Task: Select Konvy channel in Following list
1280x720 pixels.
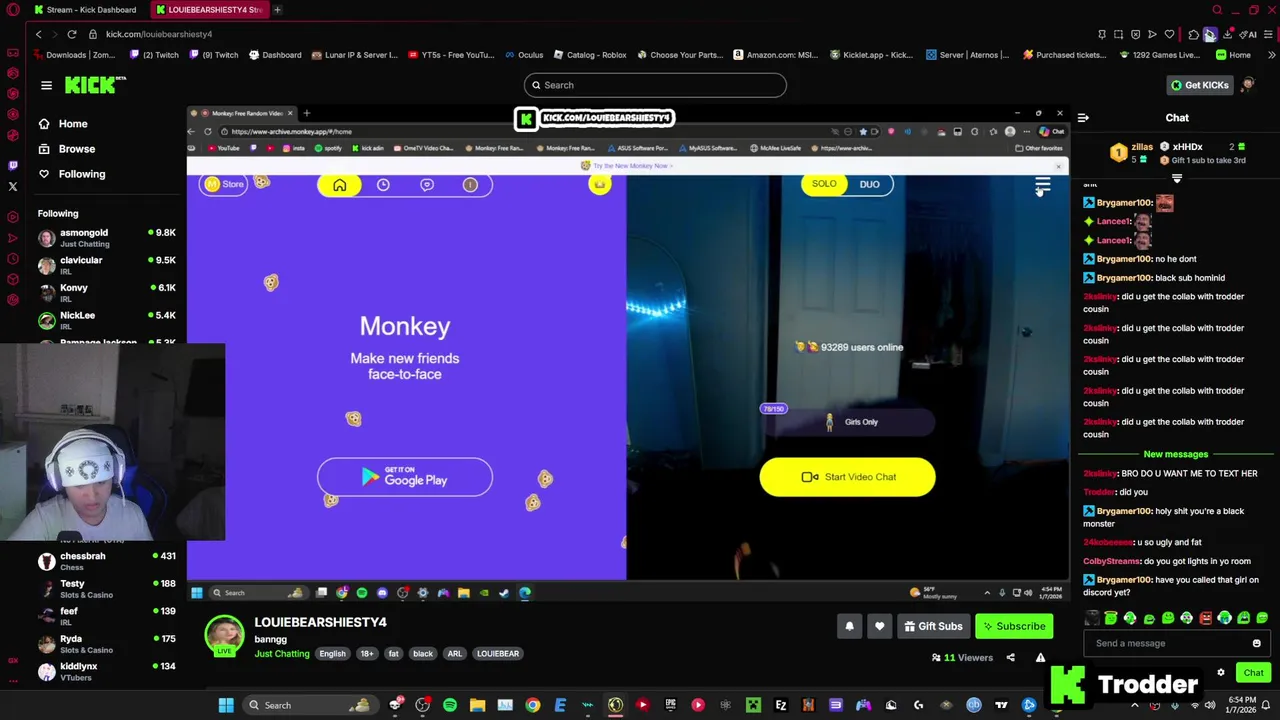Action: pos(106,293)
